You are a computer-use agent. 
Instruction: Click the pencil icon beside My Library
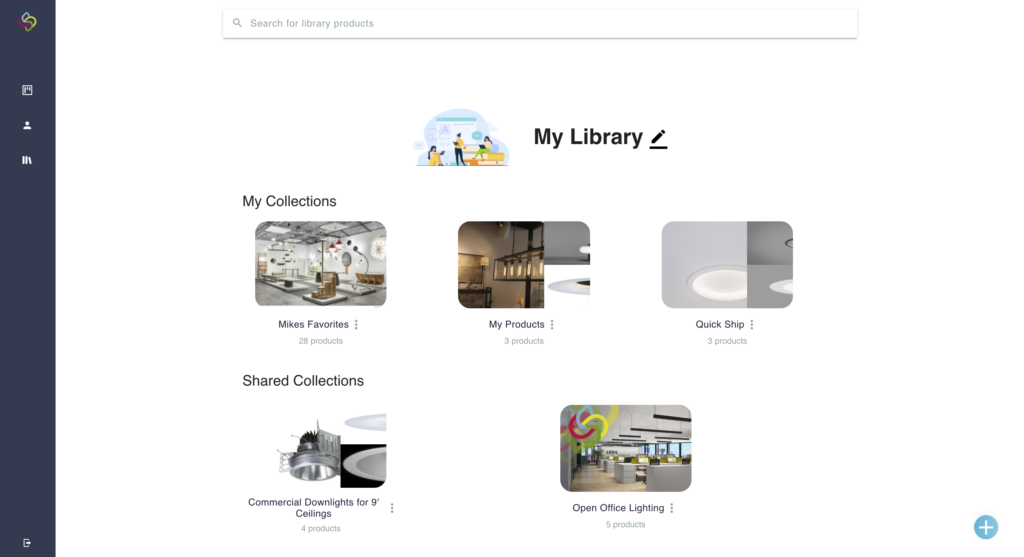click(x=658, y=138)
